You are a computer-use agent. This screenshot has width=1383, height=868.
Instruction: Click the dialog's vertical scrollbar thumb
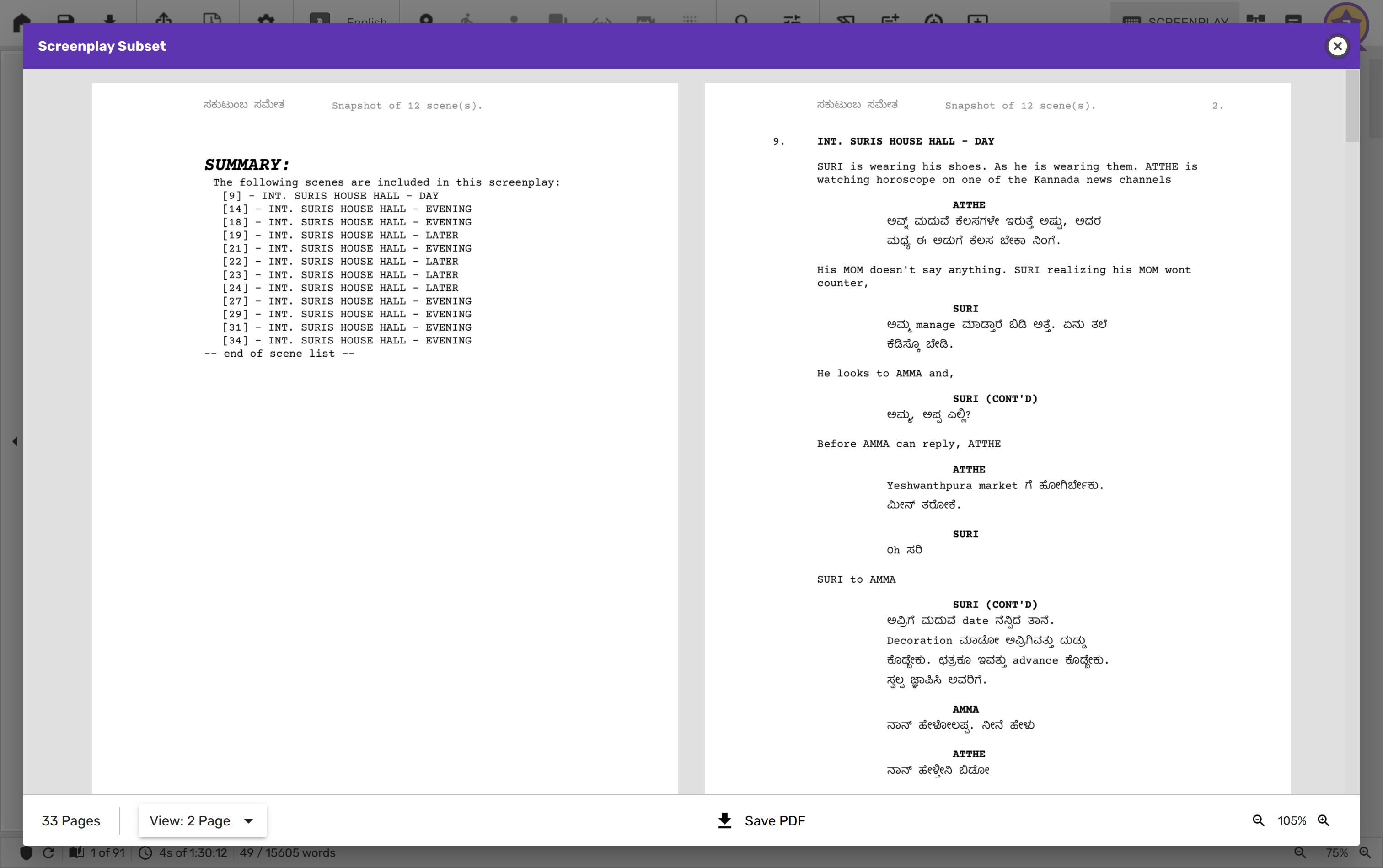[x=1351, y=106]
